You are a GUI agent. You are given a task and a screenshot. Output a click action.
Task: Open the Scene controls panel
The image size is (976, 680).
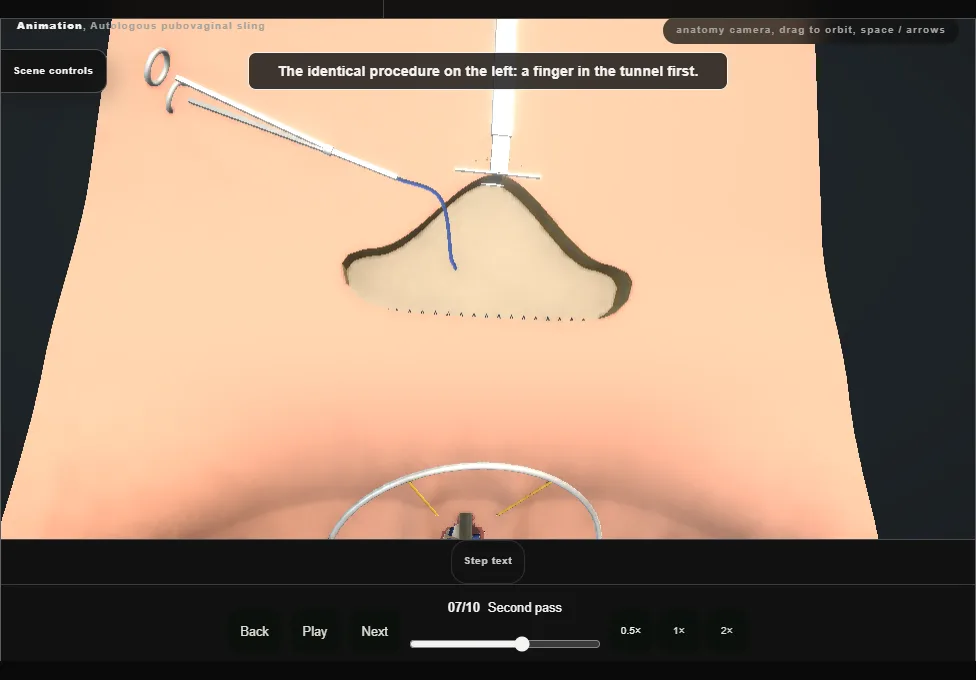click(54, 71)
